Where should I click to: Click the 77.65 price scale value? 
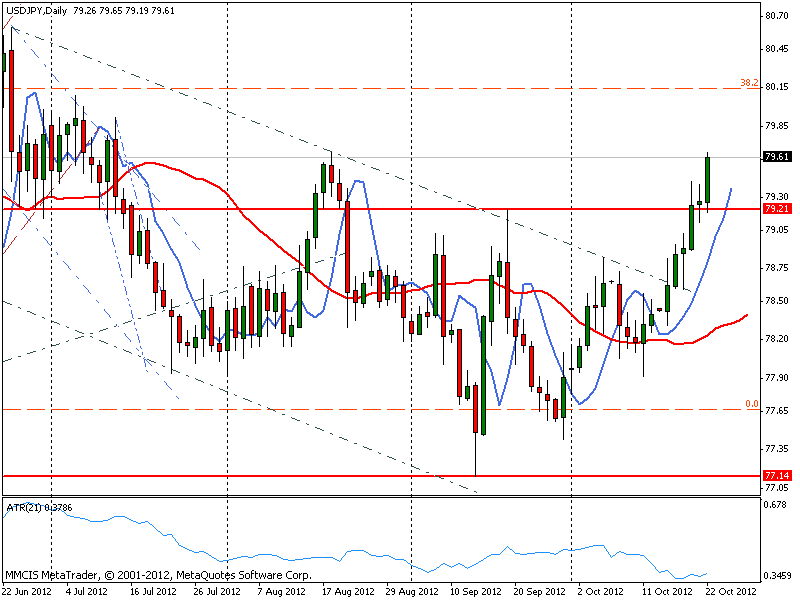pos(777,411)
